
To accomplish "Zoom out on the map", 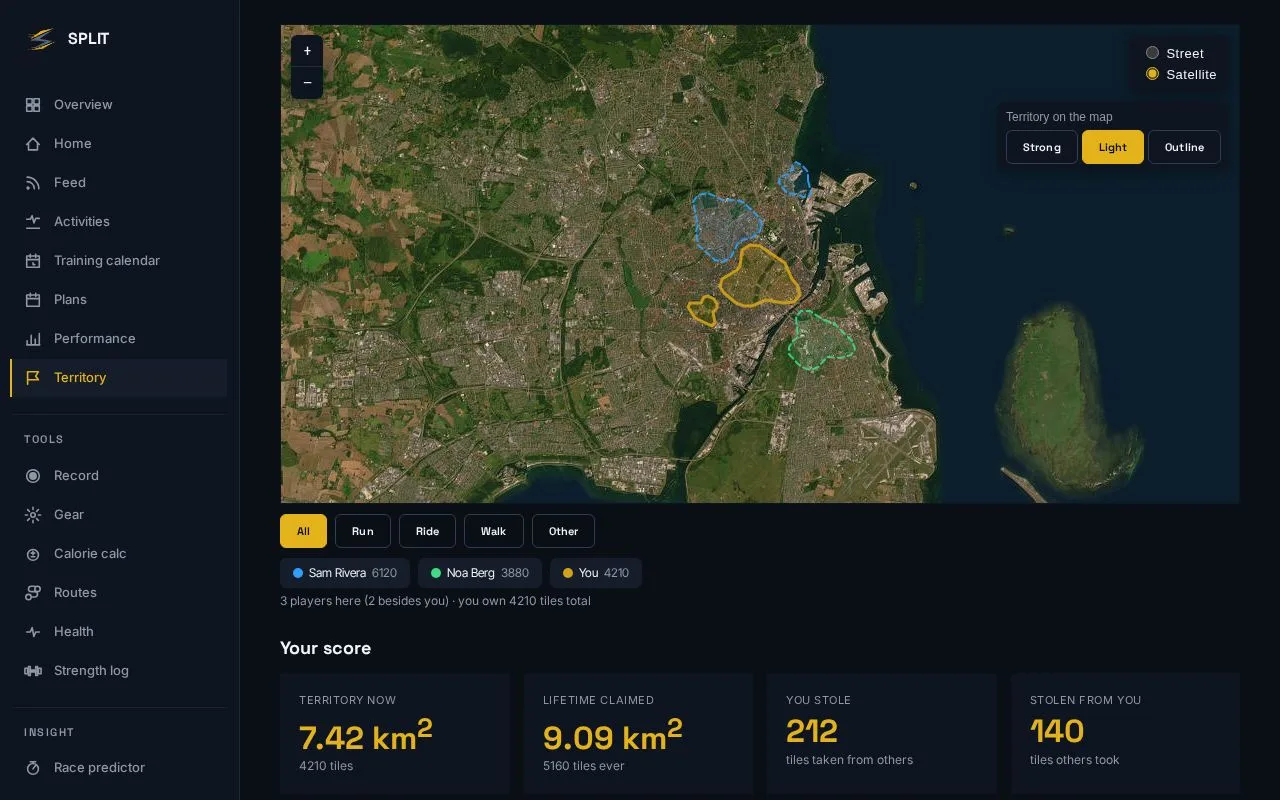I will pyautogui.click(x=307, y=82).
